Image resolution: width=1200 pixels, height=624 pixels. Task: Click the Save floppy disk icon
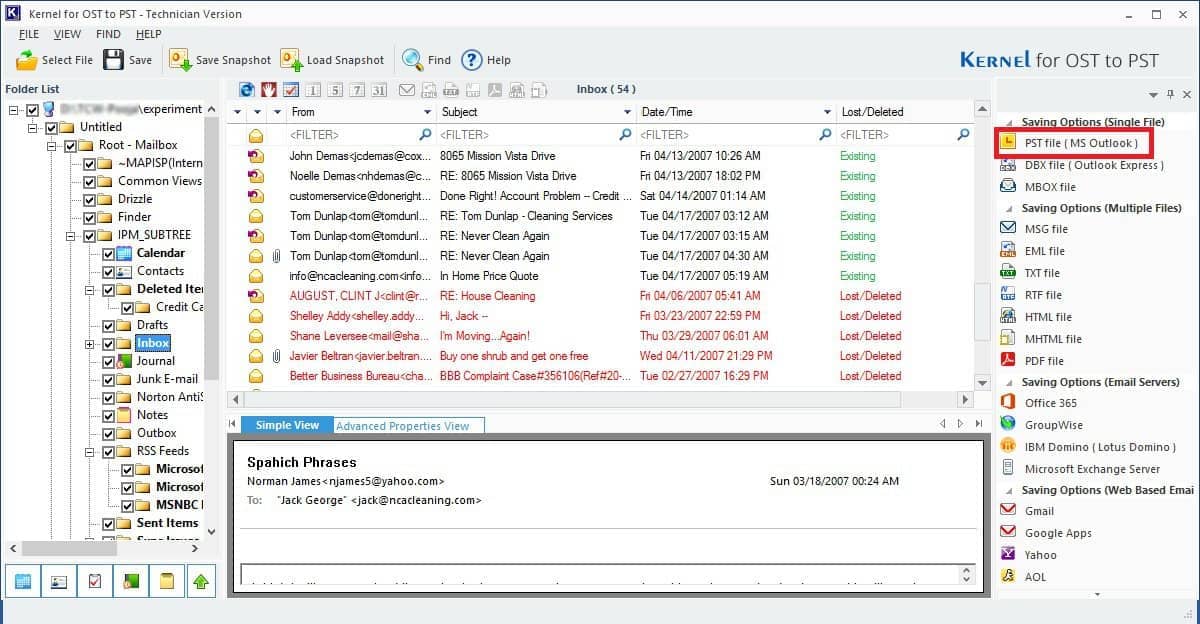[113, 60]
